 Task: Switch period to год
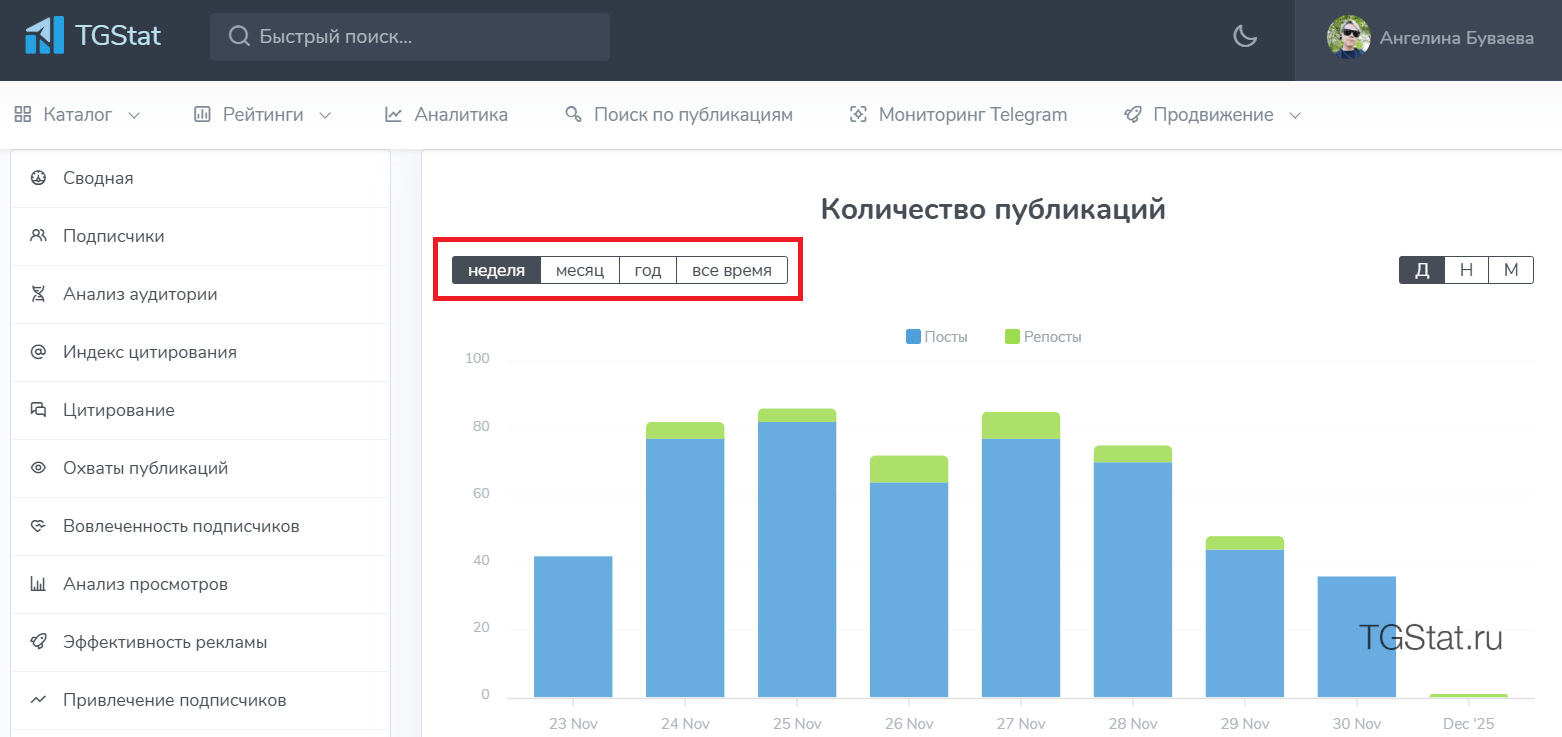tap(648, 270)
